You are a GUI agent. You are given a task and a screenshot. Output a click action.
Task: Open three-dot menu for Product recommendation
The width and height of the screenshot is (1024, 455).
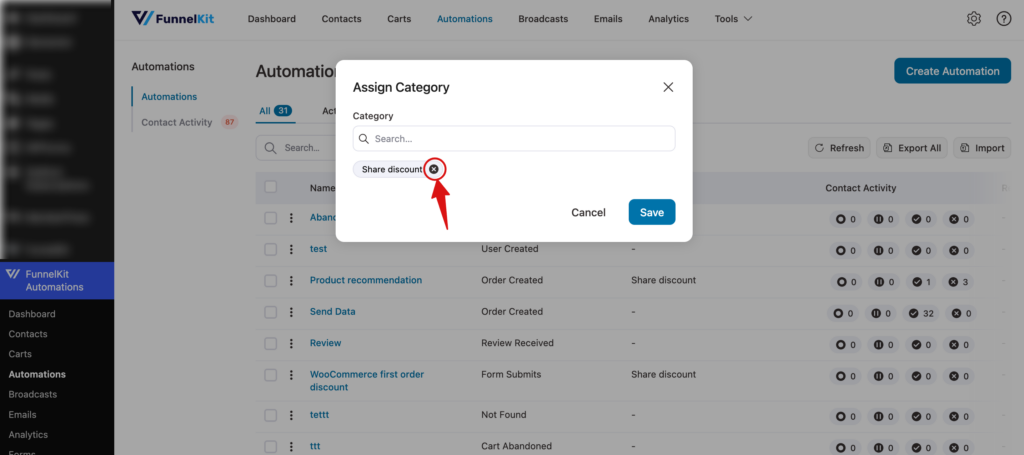291,281
